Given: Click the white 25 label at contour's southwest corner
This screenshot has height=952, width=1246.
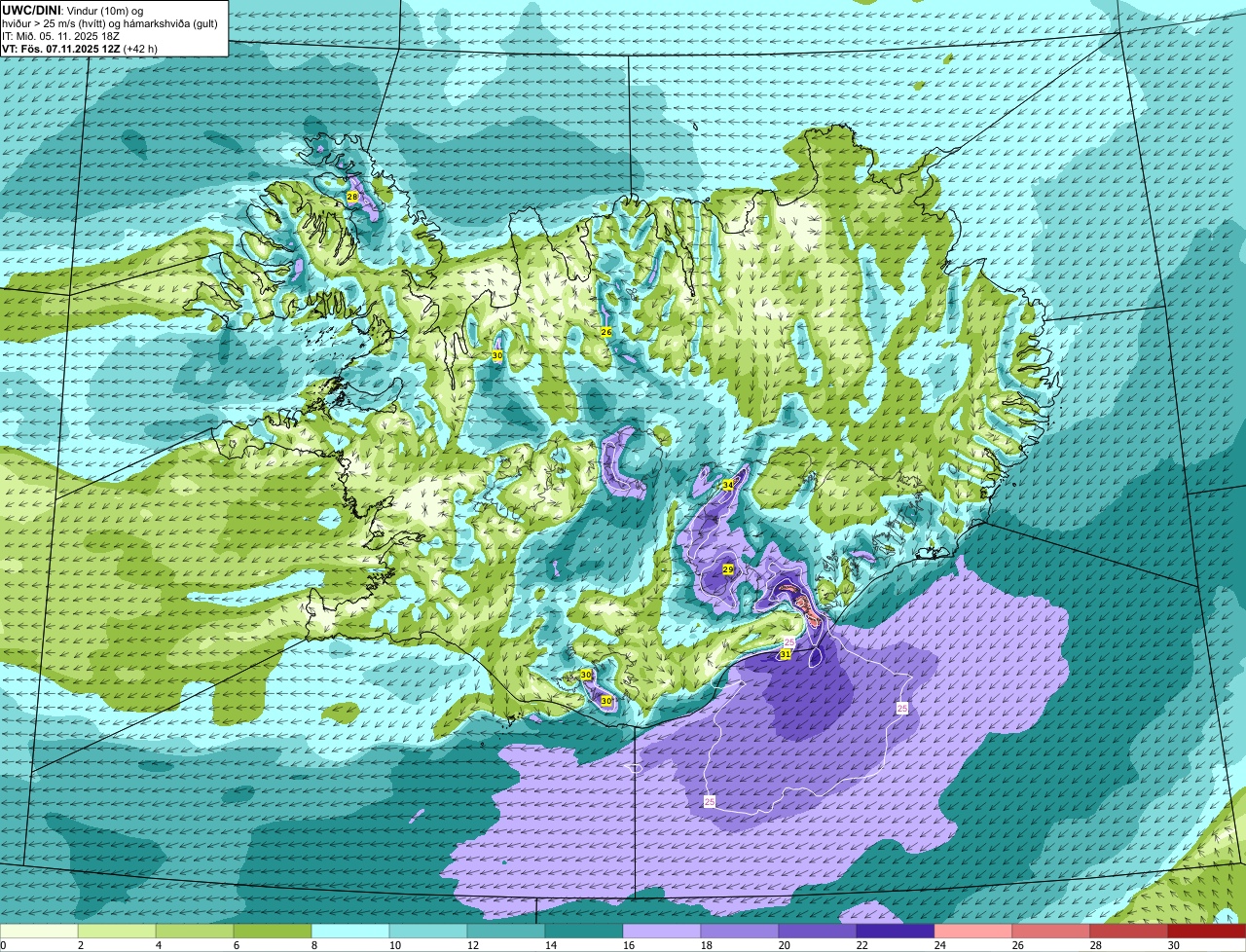Looking at the screenshot, I should coord(710,801).
